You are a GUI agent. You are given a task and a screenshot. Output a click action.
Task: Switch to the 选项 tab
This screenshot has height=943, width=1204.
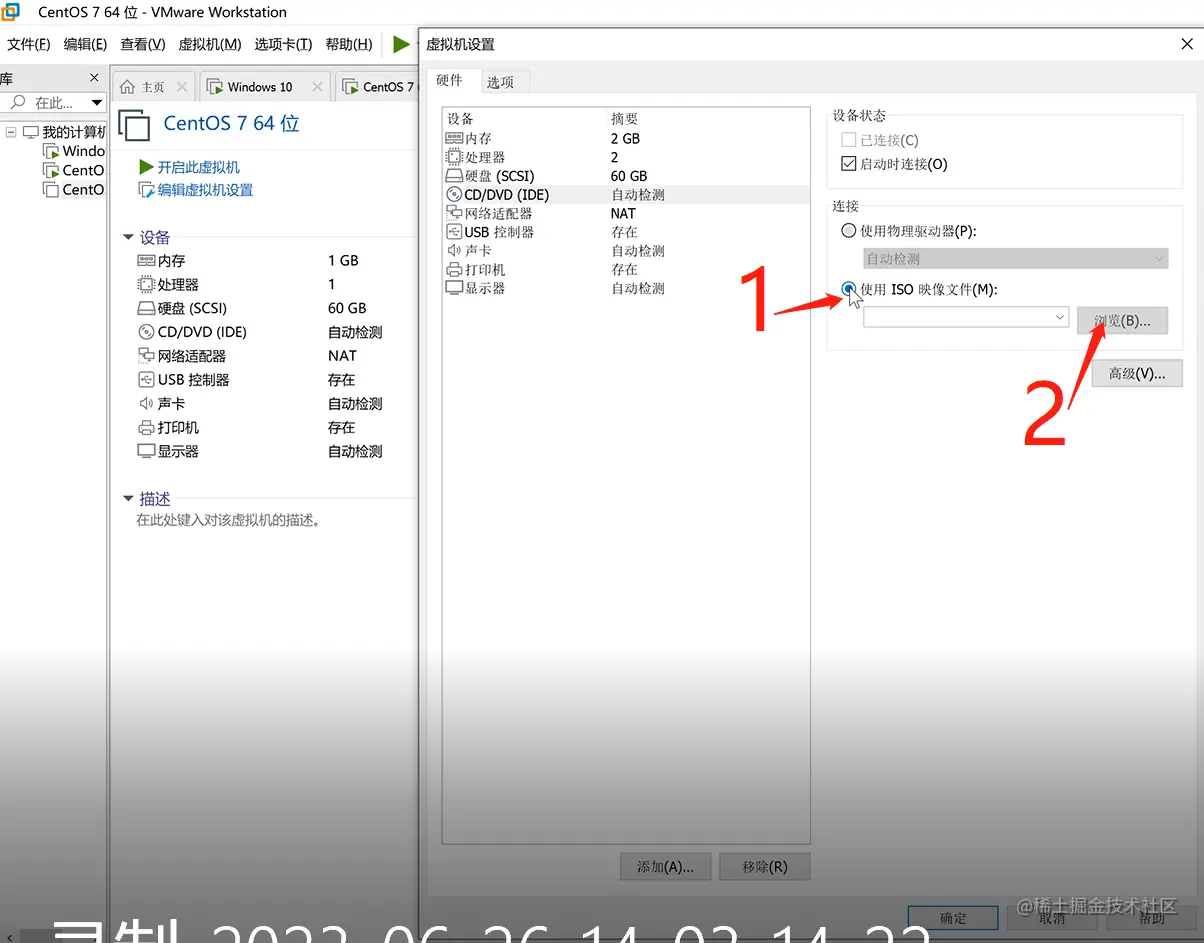(503, 81)
